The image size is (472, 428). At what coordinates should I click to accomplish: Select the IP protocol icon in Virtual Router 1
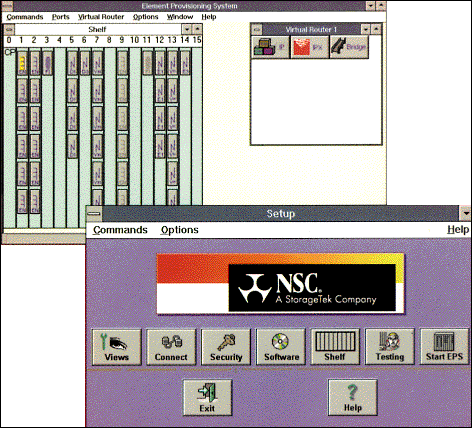tap(270, 47)
